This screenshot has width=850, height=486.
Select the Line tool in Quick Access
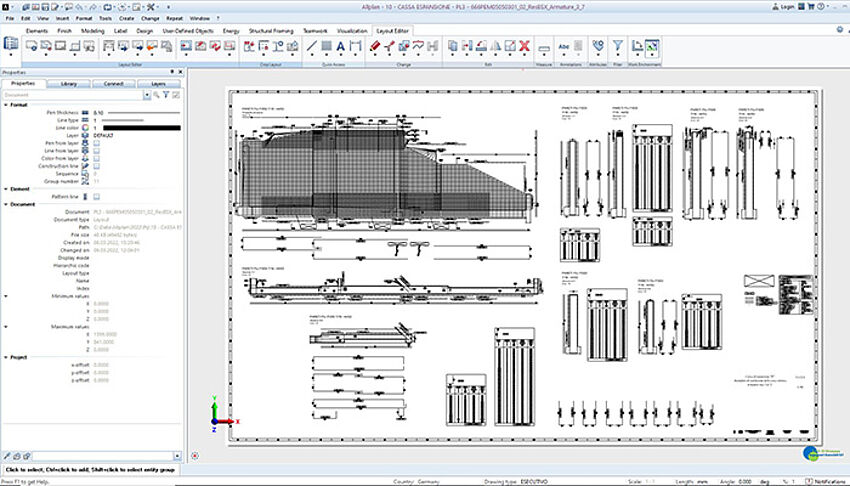[312, 46]
